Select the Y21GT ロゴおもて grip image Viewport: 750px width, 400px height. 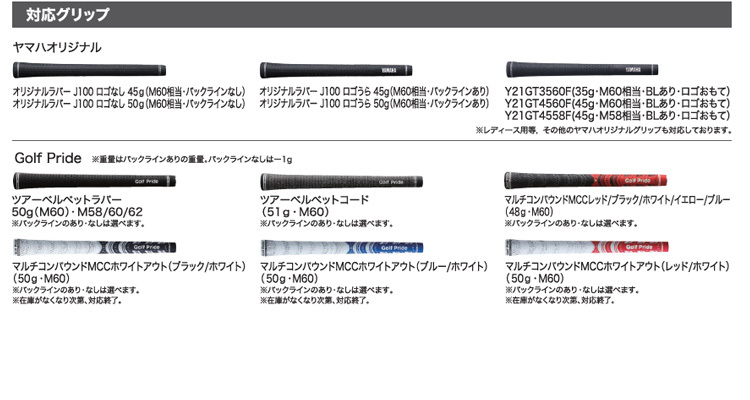pos(582,69)
